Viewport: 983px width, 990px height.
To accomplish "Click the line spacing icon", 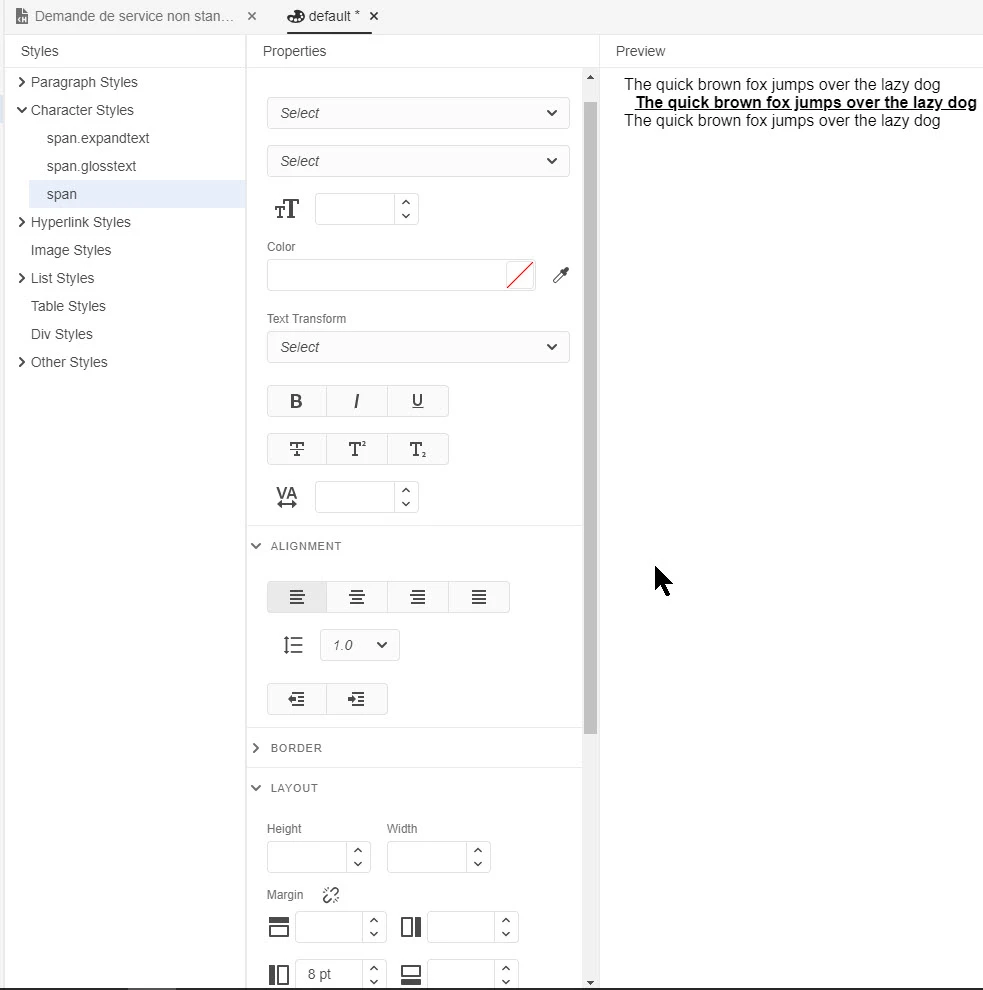I will click(293, 645).
